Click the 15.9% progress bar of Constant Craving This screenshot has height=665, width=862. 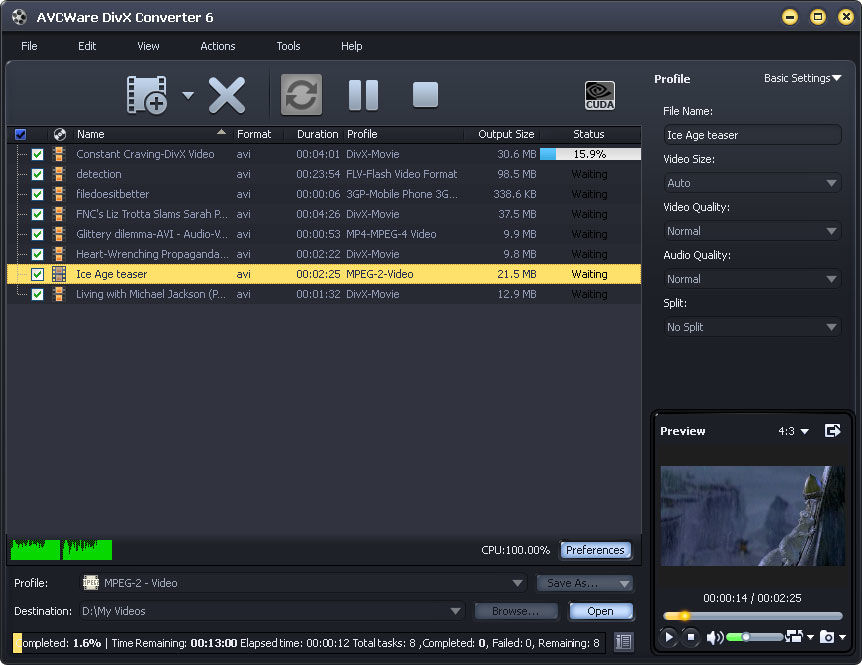click(x=590, y=154)
